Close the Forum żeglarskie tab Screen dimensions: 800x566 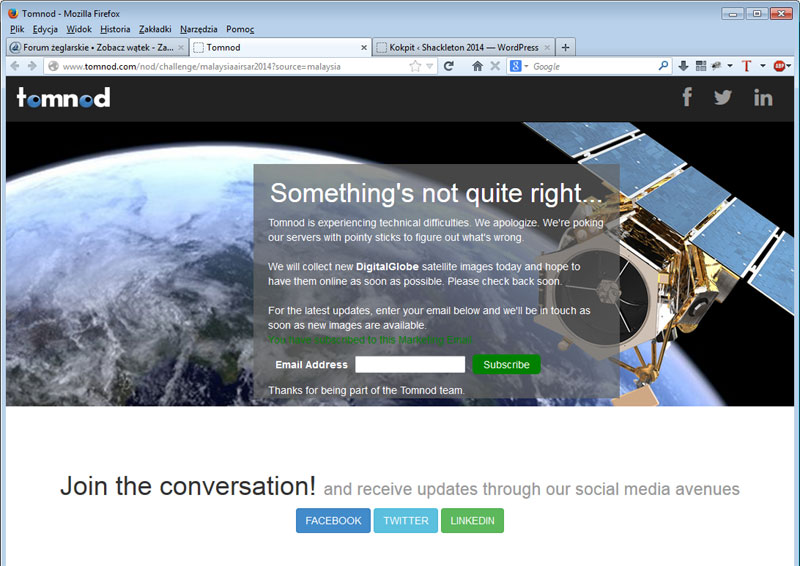point(181,47)
